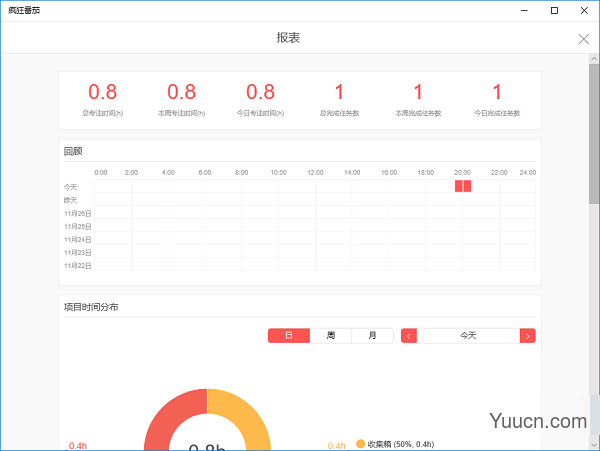Click the 本周专注时间 value 0.8
This screenshot has height=451, width=600.
(181, 92)
